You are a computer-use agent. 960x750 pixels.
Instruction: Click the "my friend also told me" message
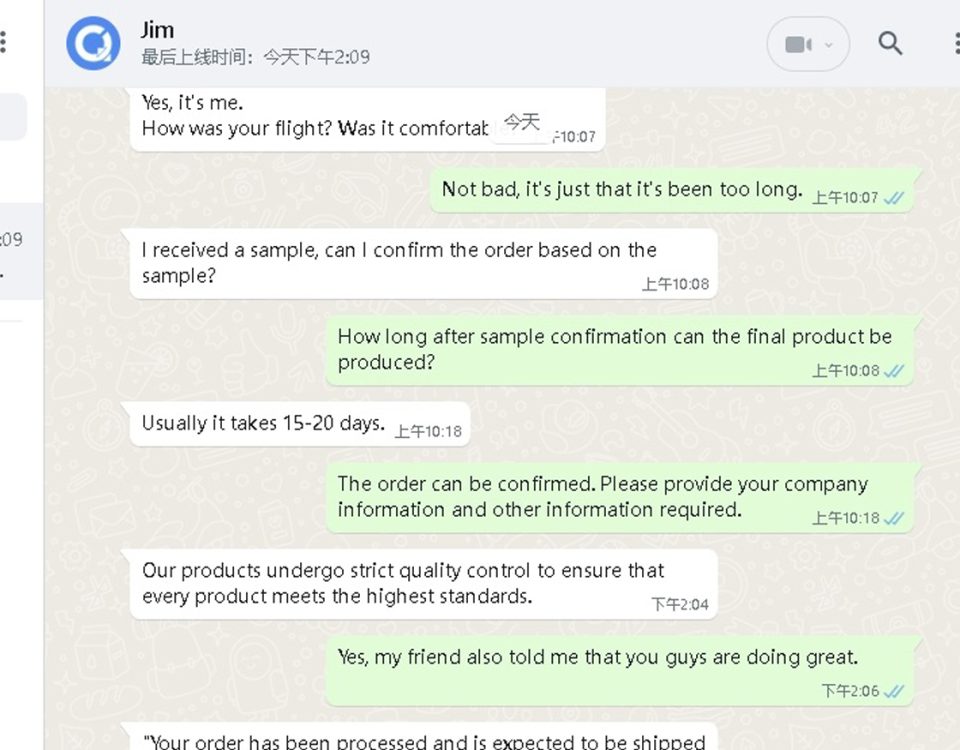(620, 671)
